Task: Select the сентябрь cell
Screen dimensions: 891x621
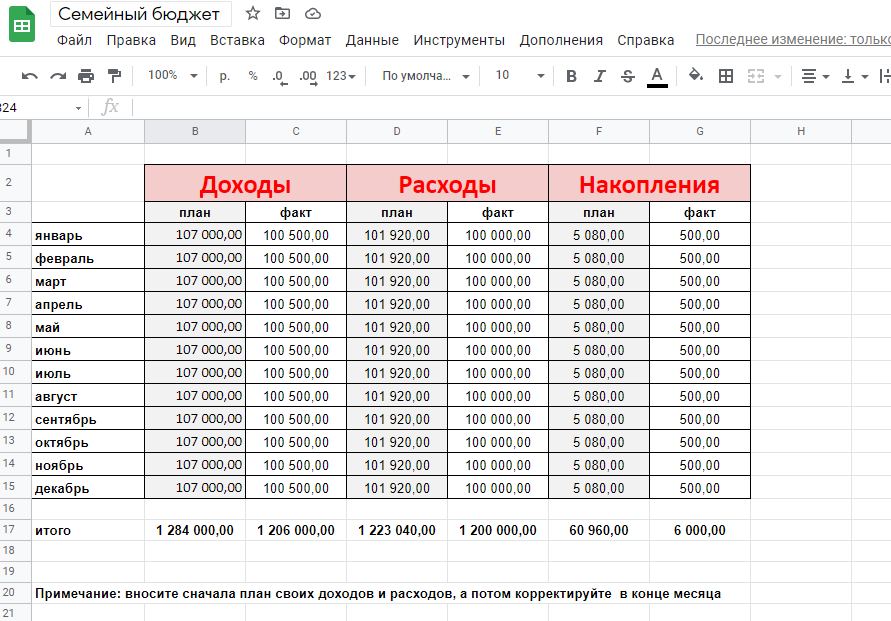Action: tap(88, 419)
